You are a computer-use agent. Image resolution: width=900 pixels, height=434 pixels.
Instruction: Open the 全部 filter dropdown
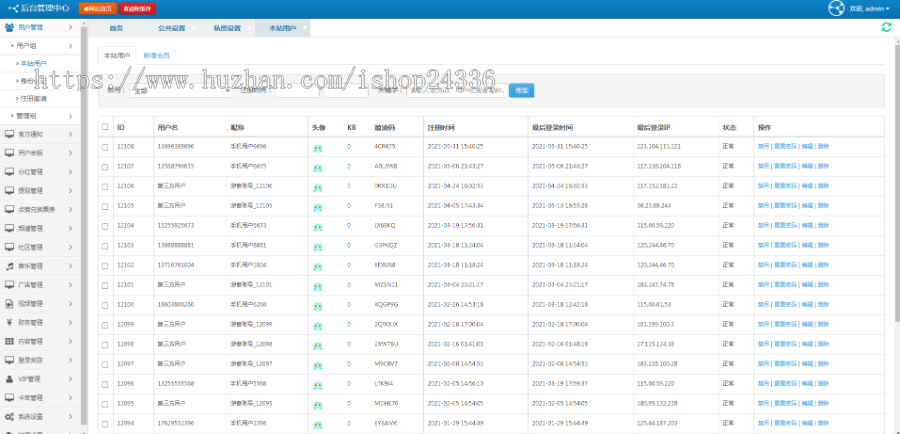pos(180,90)
